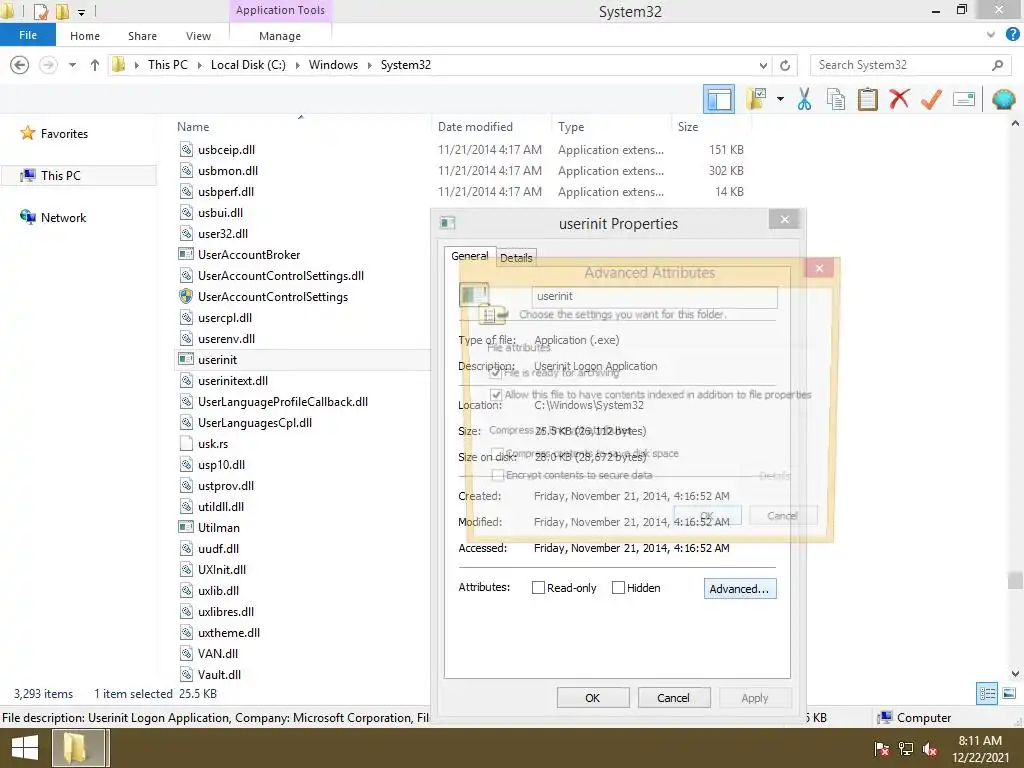This screenshot has height=768, width=1024.
Task: Click the Paste clipboard icon
Action: point(867,99)
